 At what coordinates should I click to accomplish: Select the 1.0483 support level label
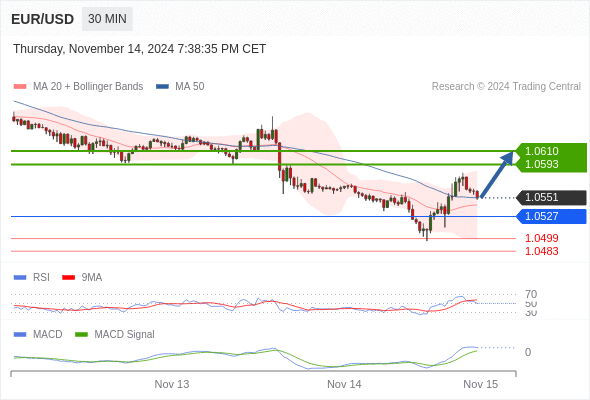click(x=541, y=251)
